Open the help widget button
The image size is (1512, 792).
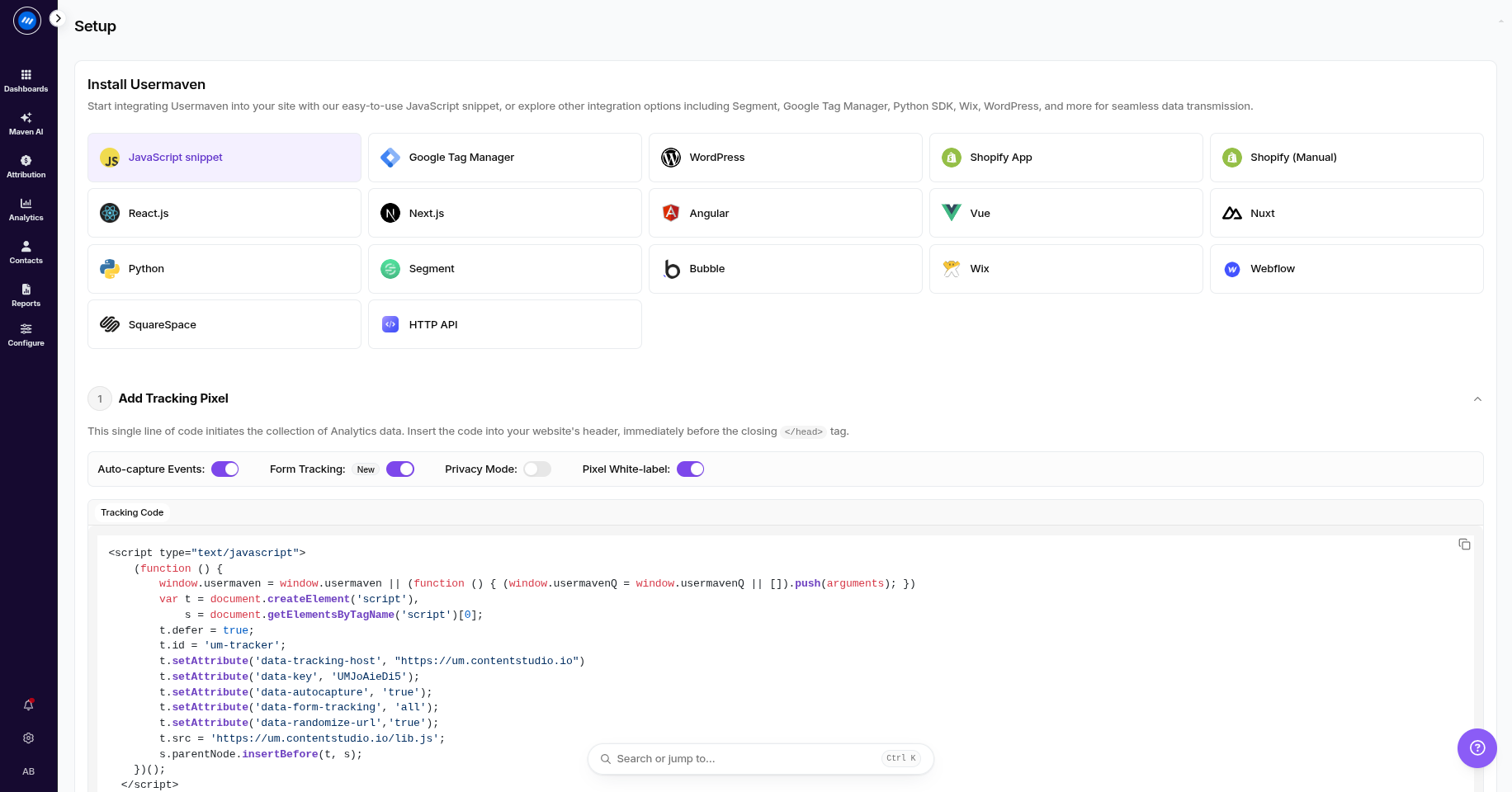tap(1477, 748)
